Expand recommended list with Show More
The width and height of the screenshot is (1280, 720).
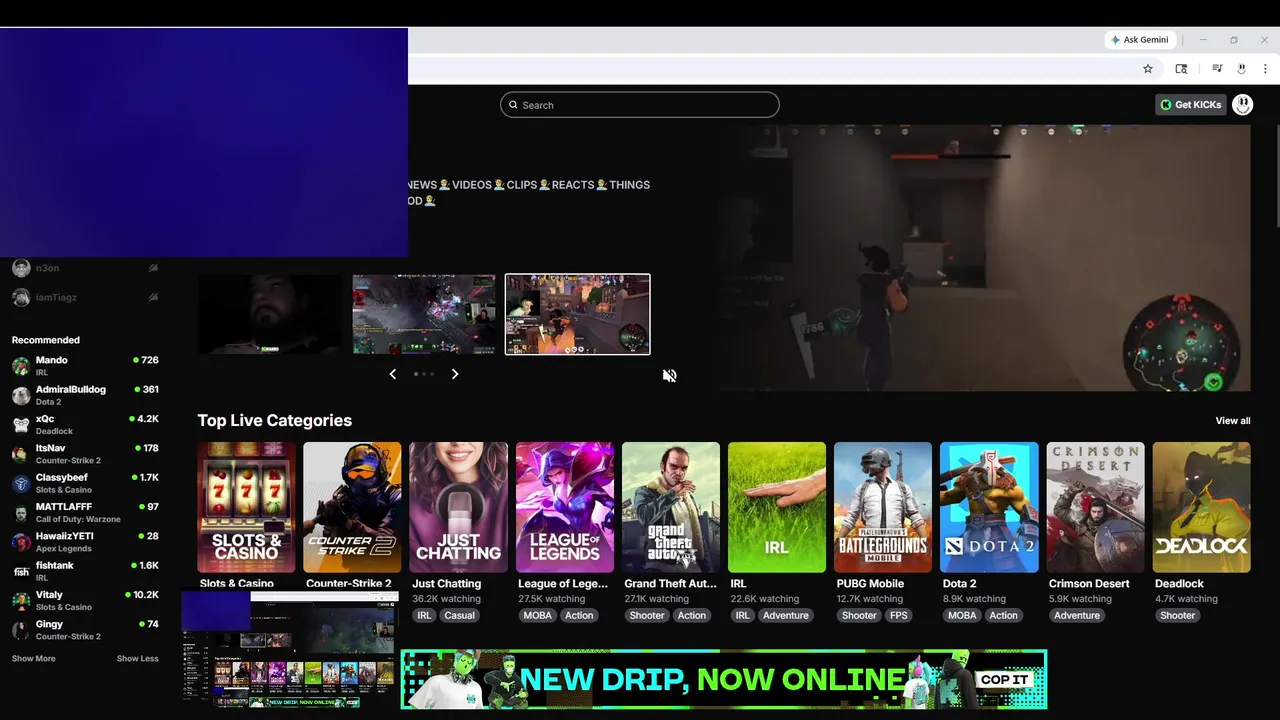pyautogui.click(x=34, y=659)
